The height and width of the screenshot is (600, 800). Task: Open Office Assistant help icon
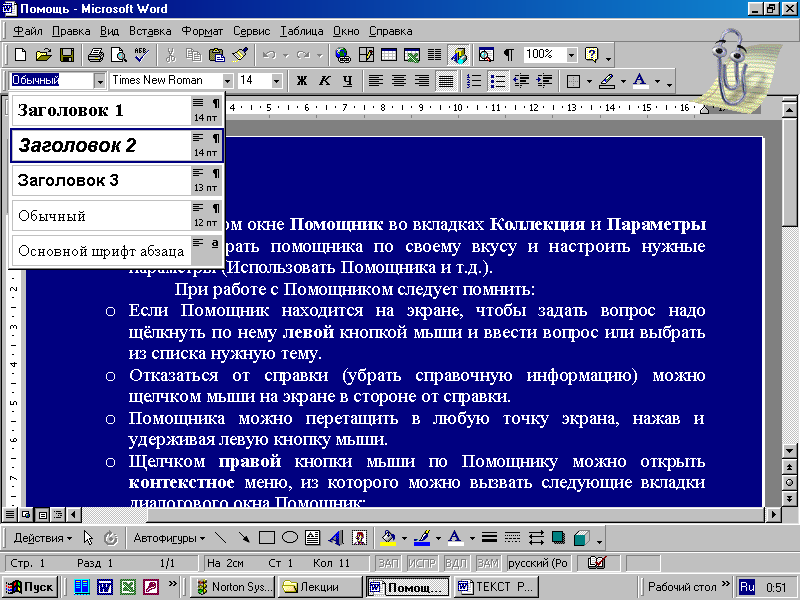pyautogui.click(x=591, y=55)
